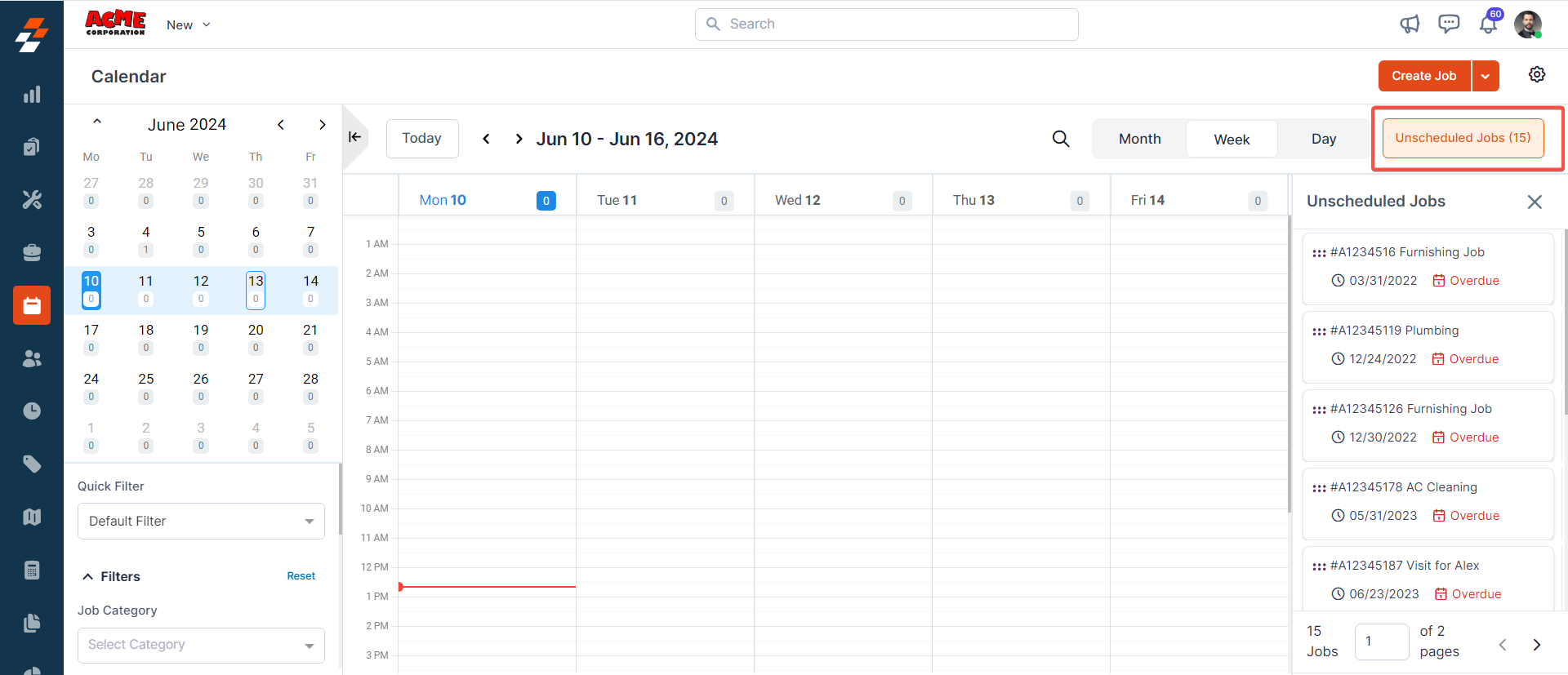Switch to Month view
Image resolution: width=1568 pixels, height=675 pixels.
(1139, 139)
